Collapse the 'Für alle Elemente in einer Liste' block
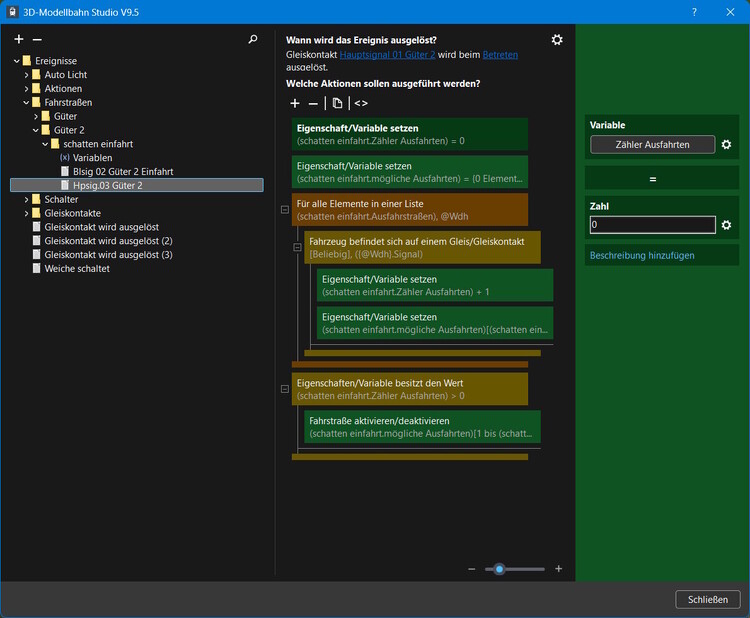The image size is (750, 618). click(x=285, y=210)
